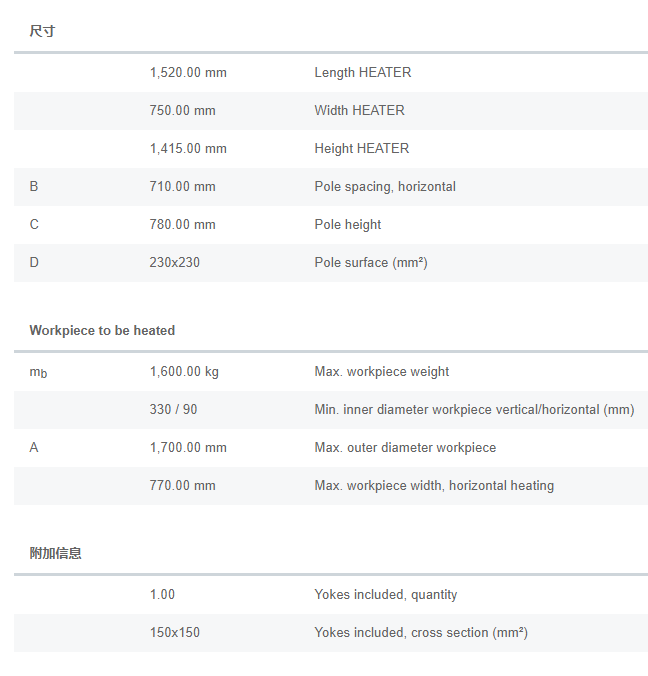Click the 尺寸 section heading
The height and width of the screenshot is (676, 648).
[42, 32]
